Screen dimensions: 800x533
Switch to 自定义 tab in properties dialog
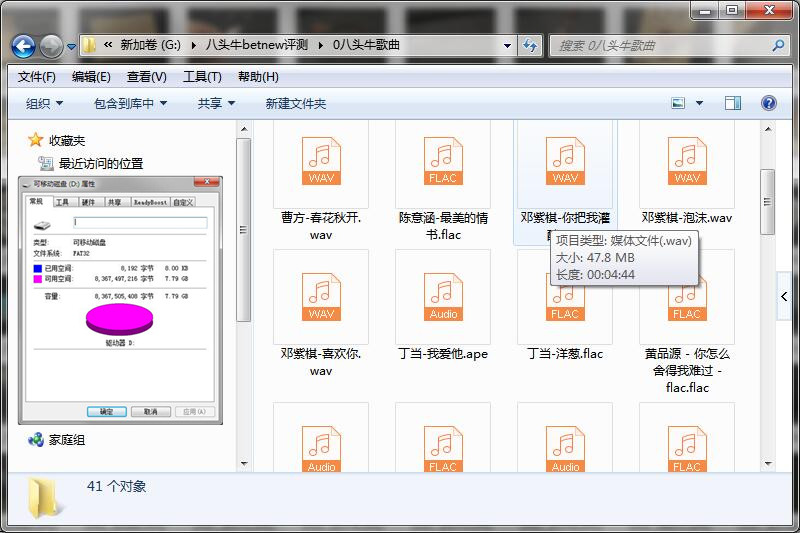pos(183,202)
